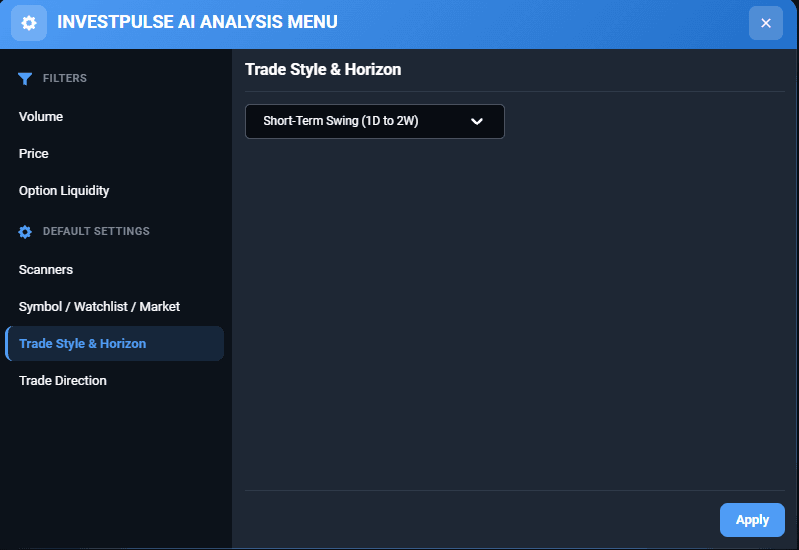Click the blue funnel Filters icon
The image size is (799, 550).
[25, 78]
